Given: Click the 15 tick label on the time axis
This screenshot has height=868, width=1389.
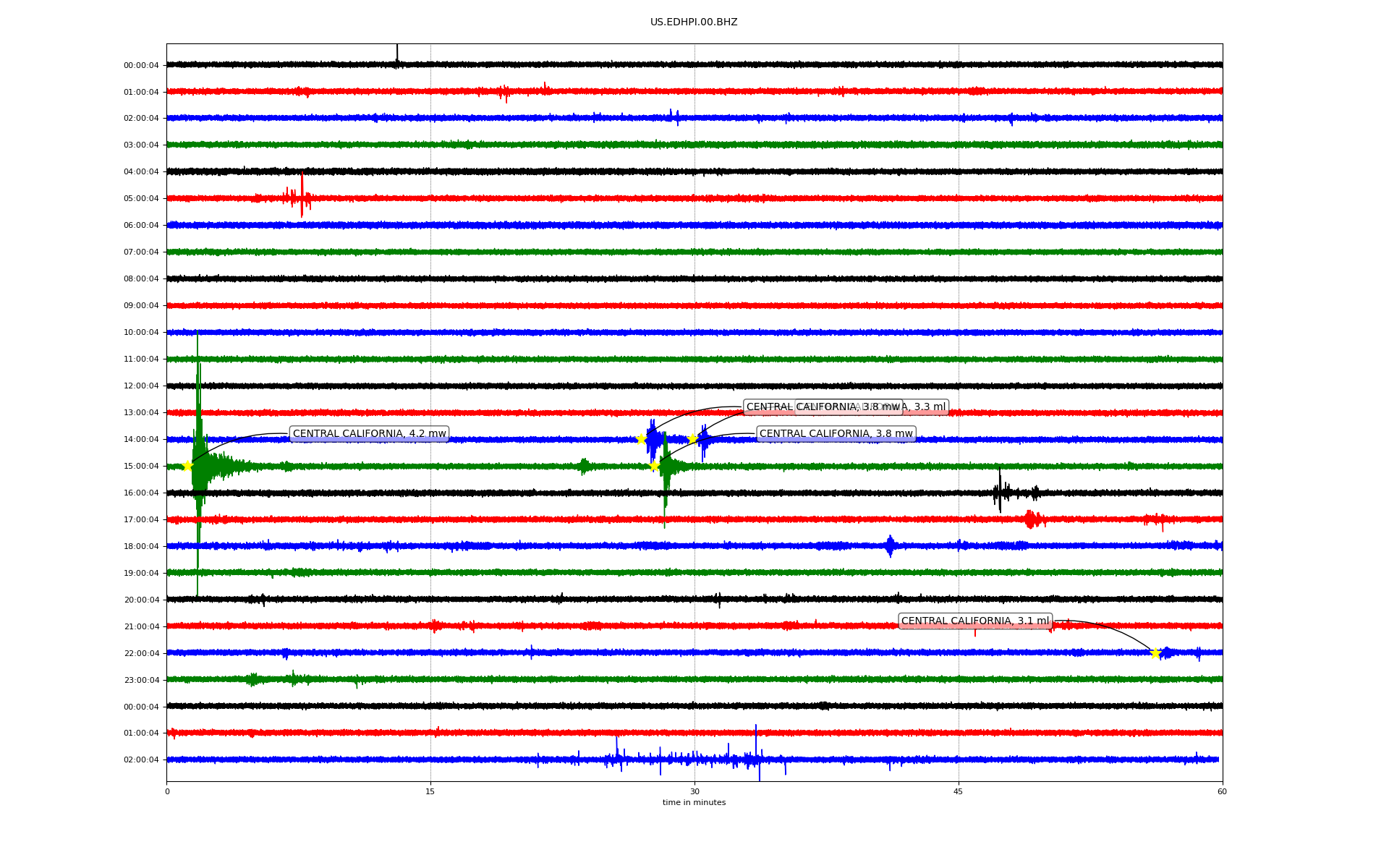Looking at the screenshot, I should (430, 791).
